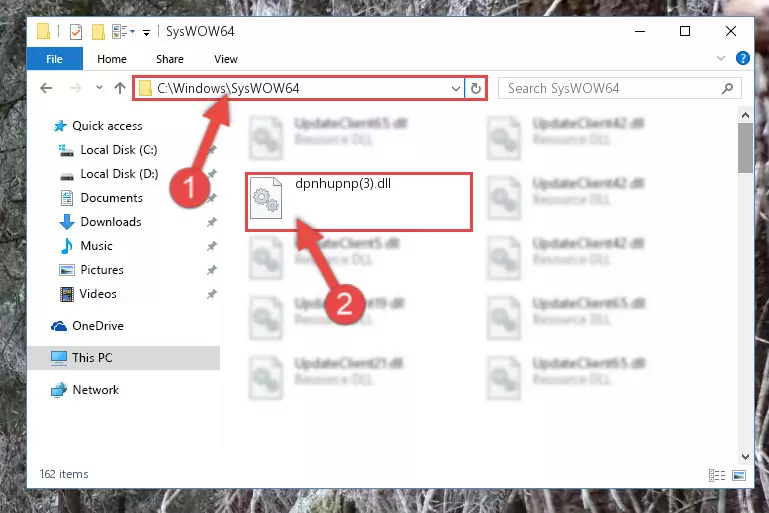This screenshot has height=513, width=769.
Task: Select Quick access in navigation pane
Action: coord(107,126)
